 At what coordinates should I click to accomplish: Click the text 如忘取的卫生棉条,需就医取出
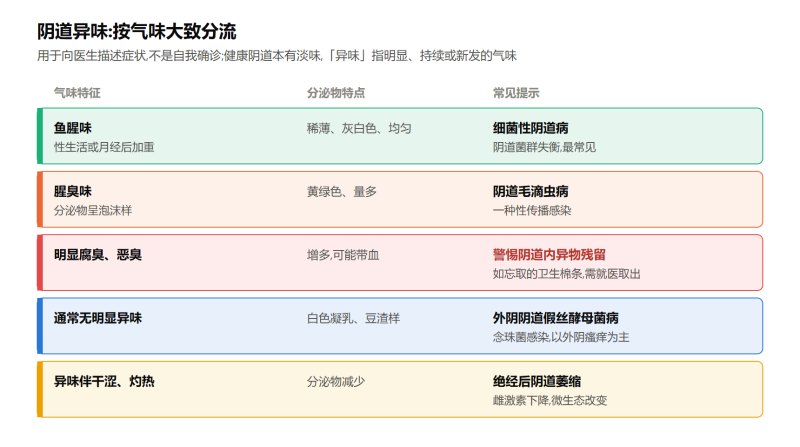coord(566,274)
